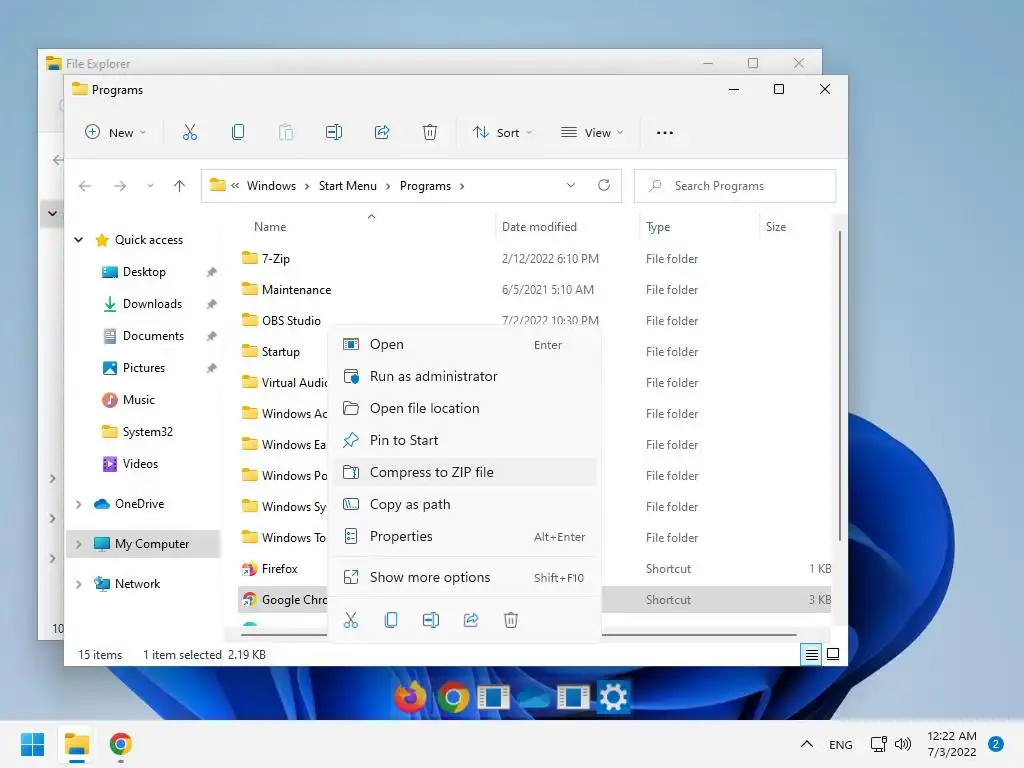Click File Explorer on the taskbar
This screenshot has height=768, width=1024.
click(76, 744)
